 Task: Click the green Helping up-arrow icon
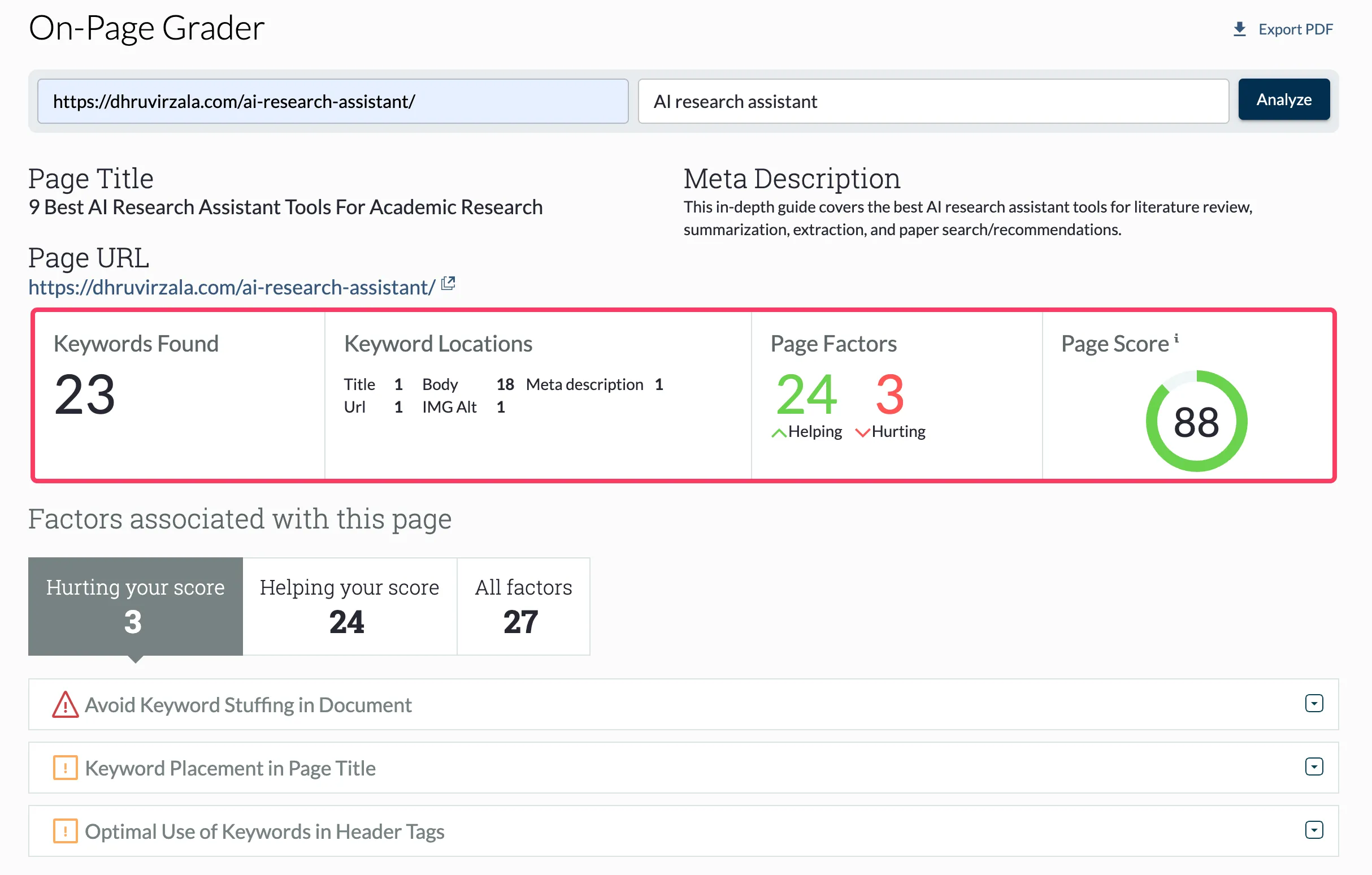(779, 432)
